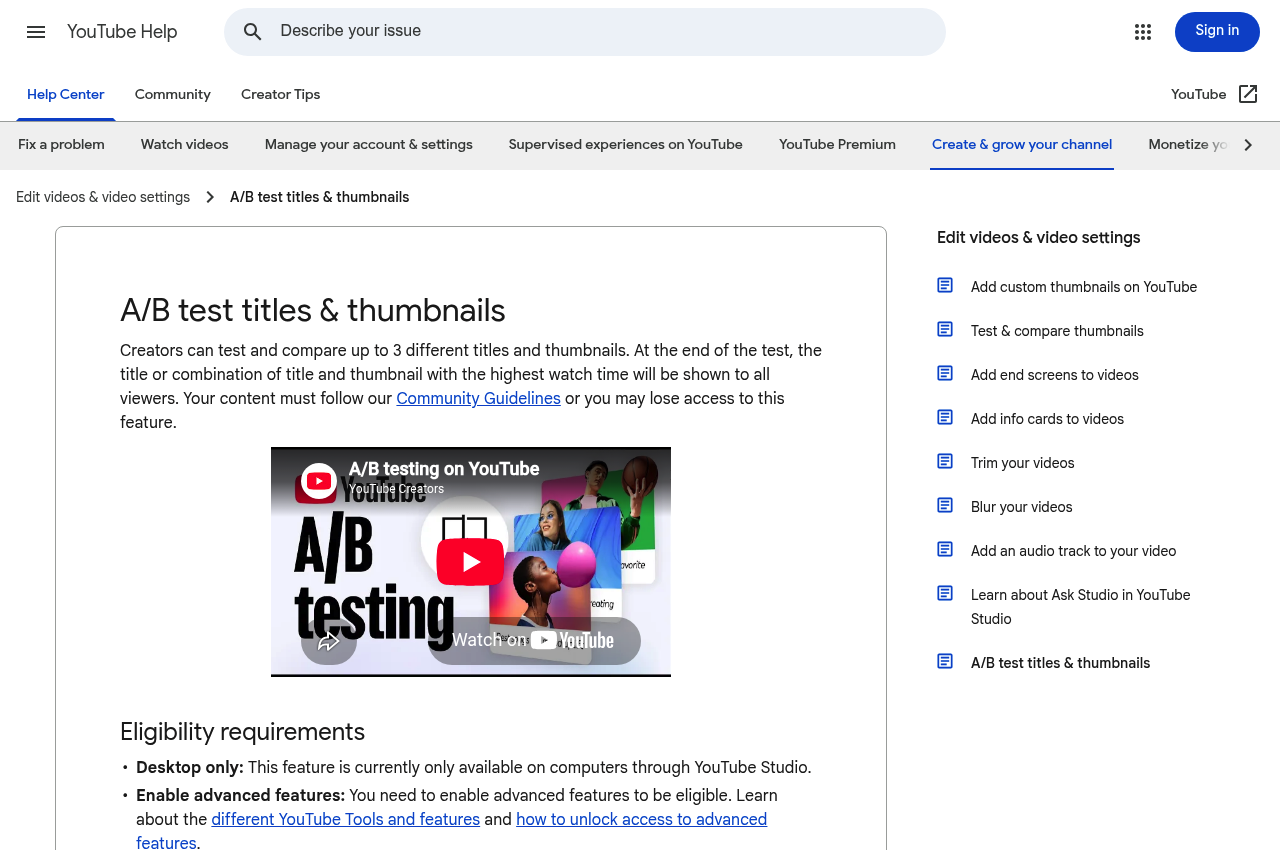Click YouTube Help title

pos(122,32)
